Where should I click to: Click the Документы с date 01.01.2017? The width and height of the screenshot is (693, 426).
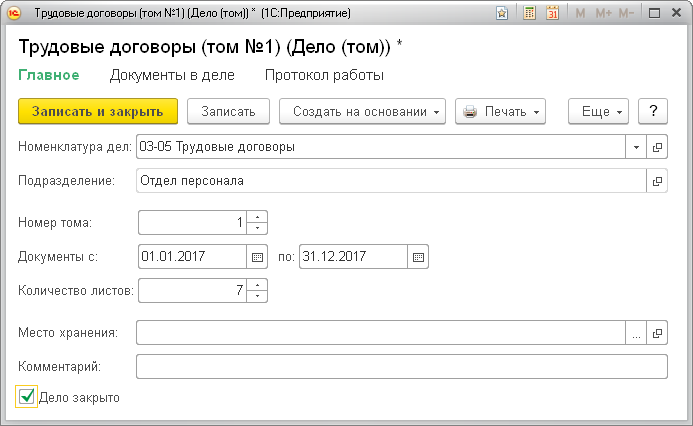pos(192,257)
